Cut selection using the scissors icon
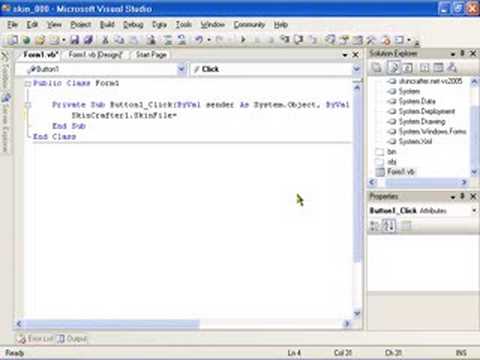Screen dimensions: 480x360 105,40
